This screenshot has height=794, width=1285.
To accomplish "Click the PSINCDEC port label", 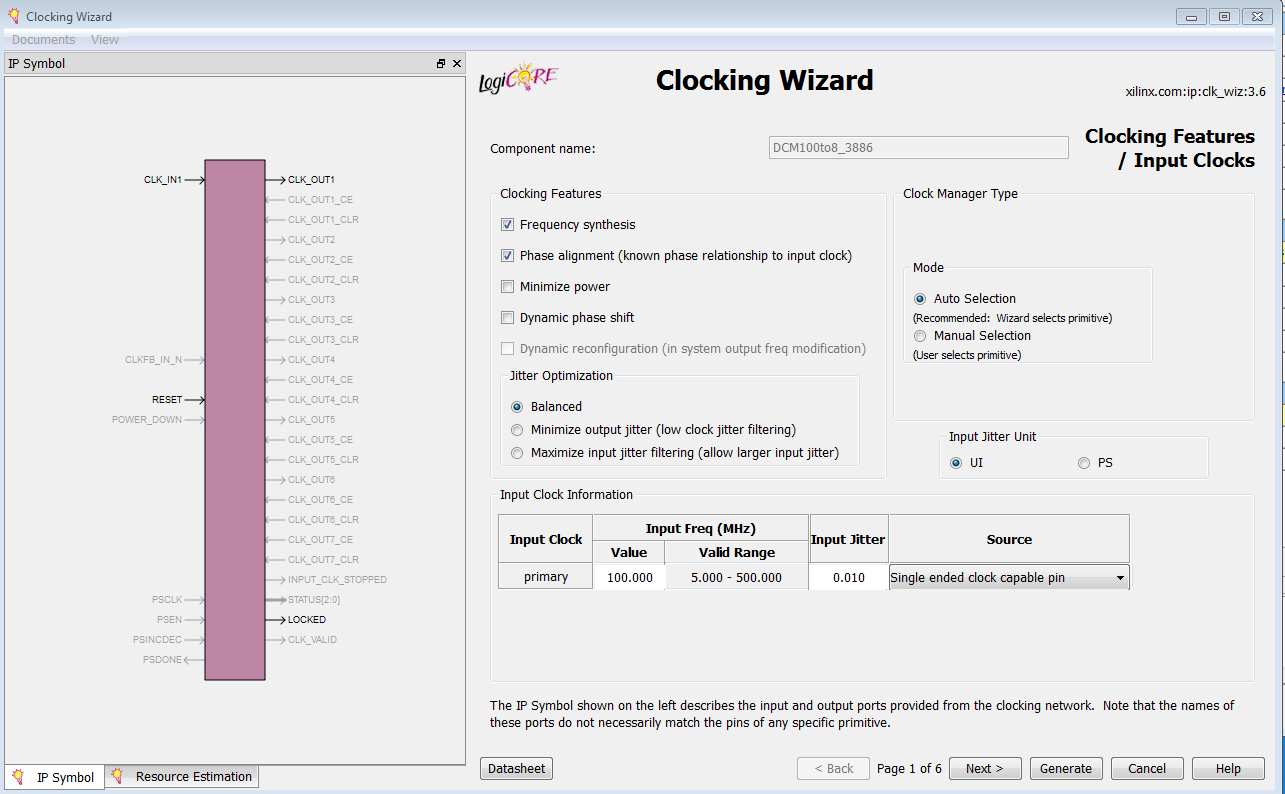I will coord(158,640).
